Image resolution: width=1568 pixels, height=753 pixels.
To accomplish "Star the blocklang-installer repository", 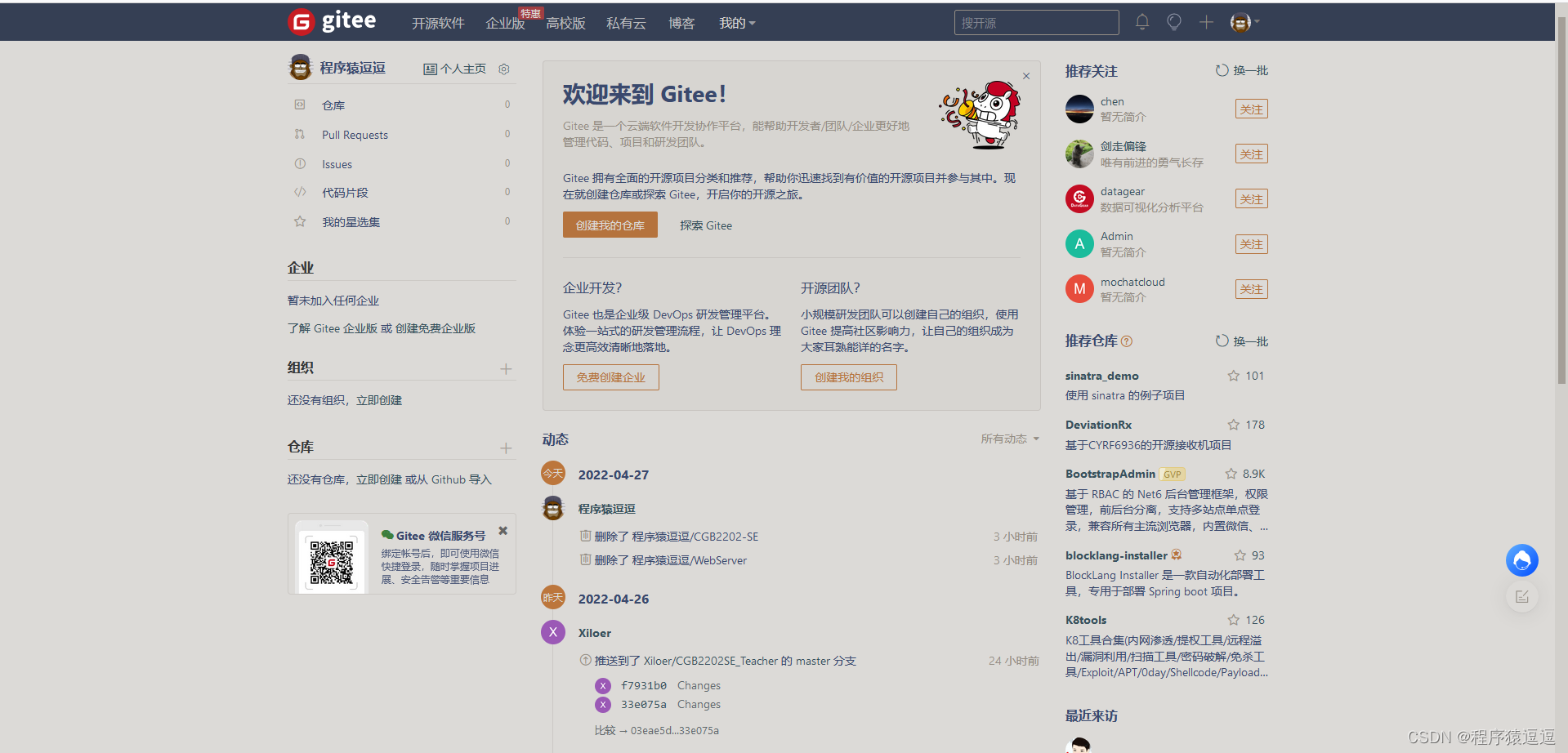I will [1240, 555].
